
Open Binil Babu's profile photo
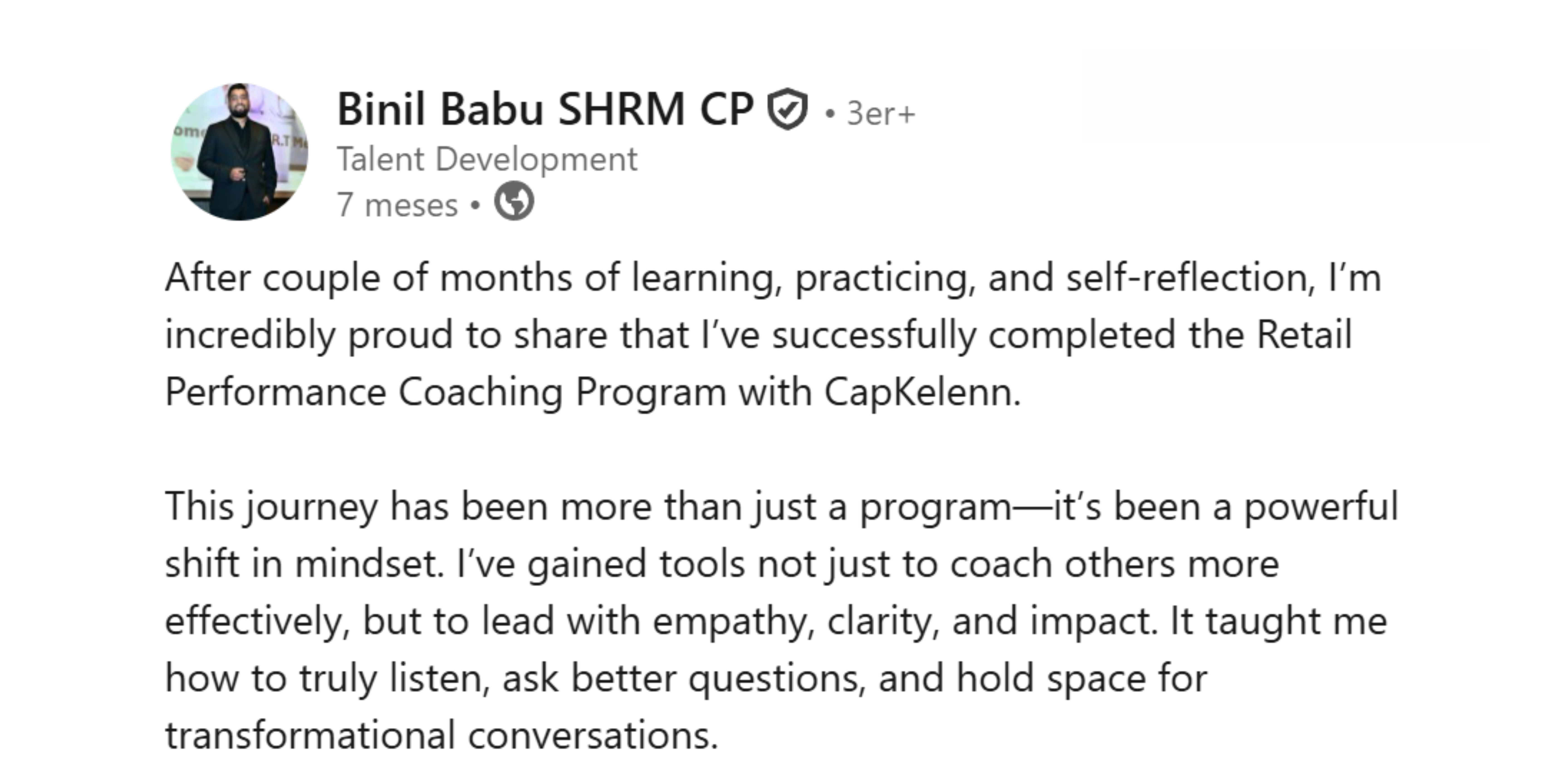point(239,152)
